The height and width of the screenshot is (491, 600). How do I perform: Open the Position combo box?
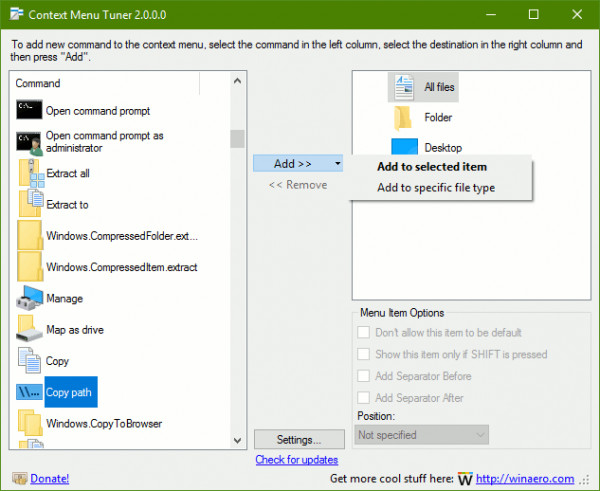[x=422, y=435]
